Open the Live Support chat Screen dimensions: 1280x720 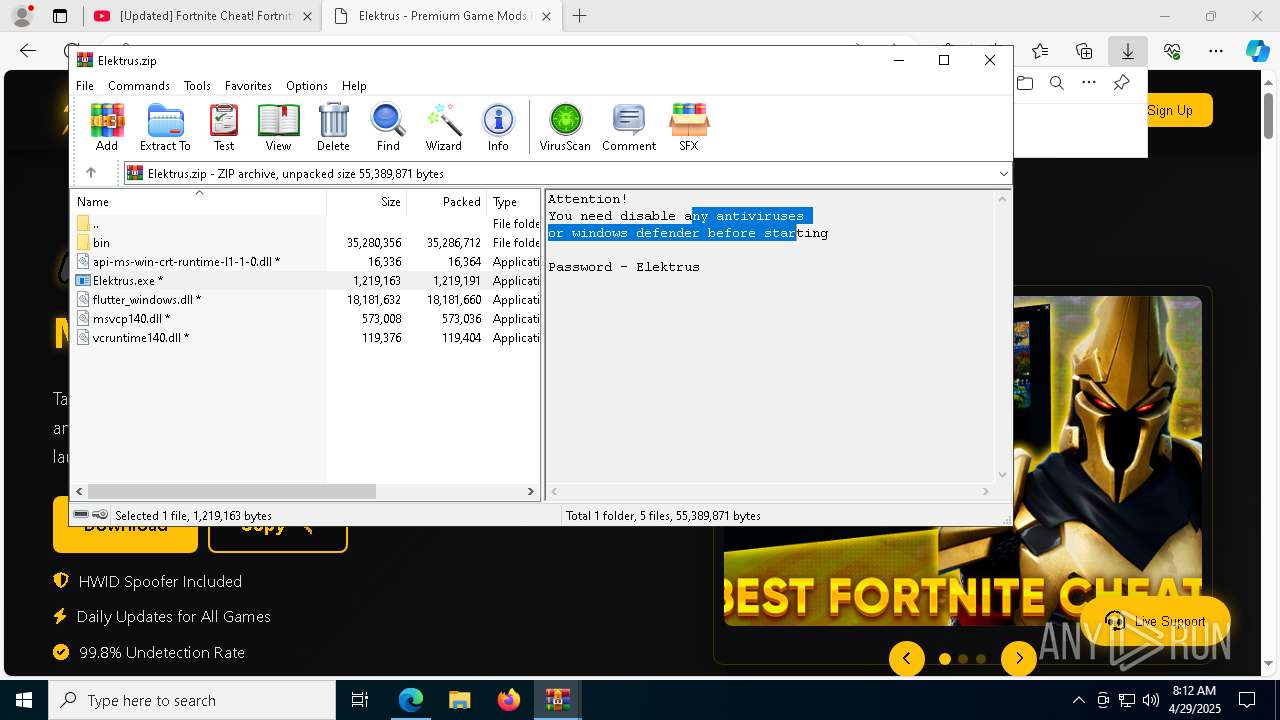click(1155, 621)
